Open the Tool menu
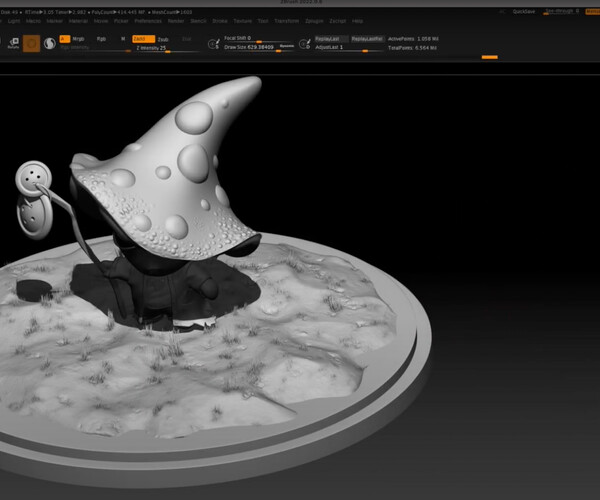 263,21
